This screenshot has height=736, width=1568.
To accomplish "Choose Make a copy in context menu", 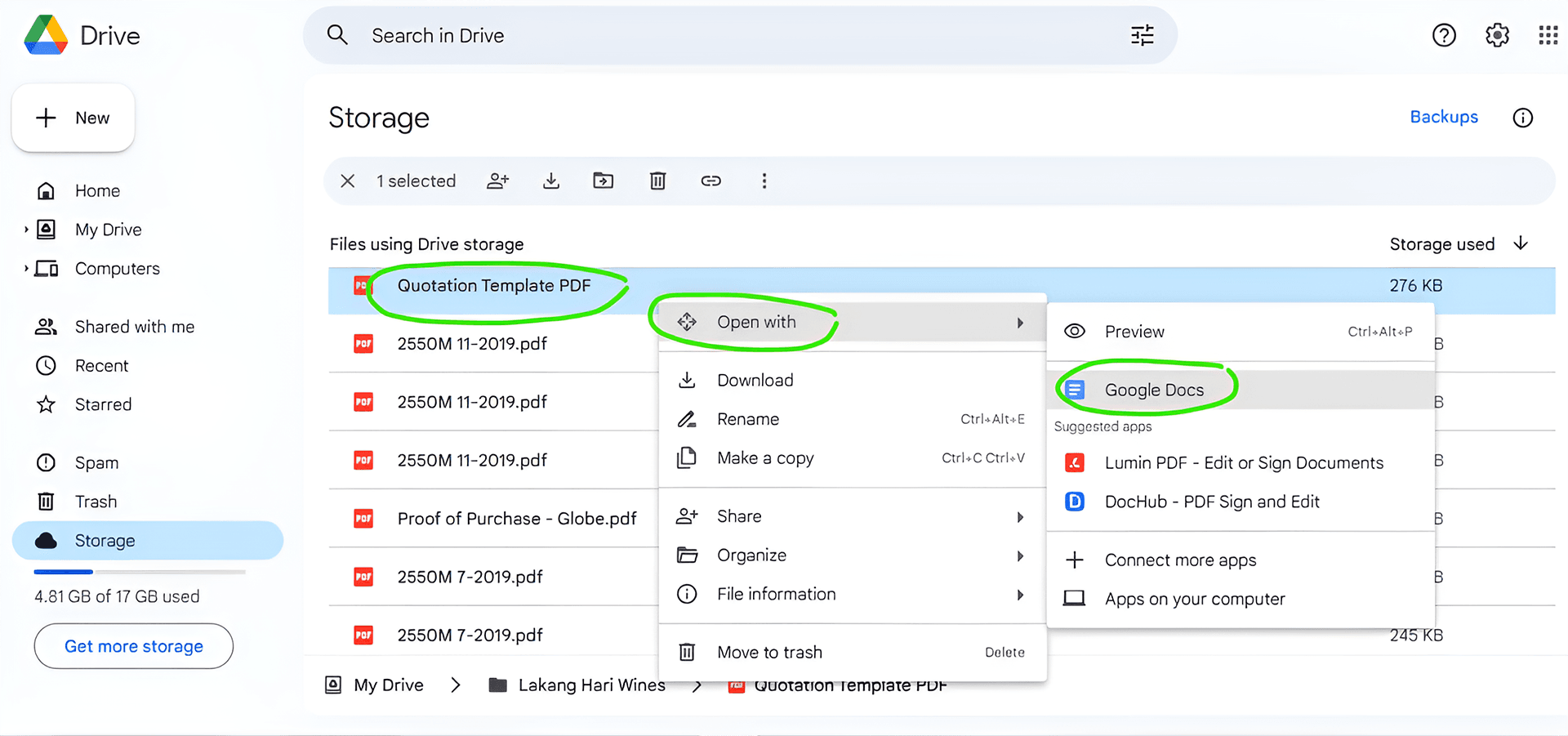I will pyautogui.click(x=852, y=458).
